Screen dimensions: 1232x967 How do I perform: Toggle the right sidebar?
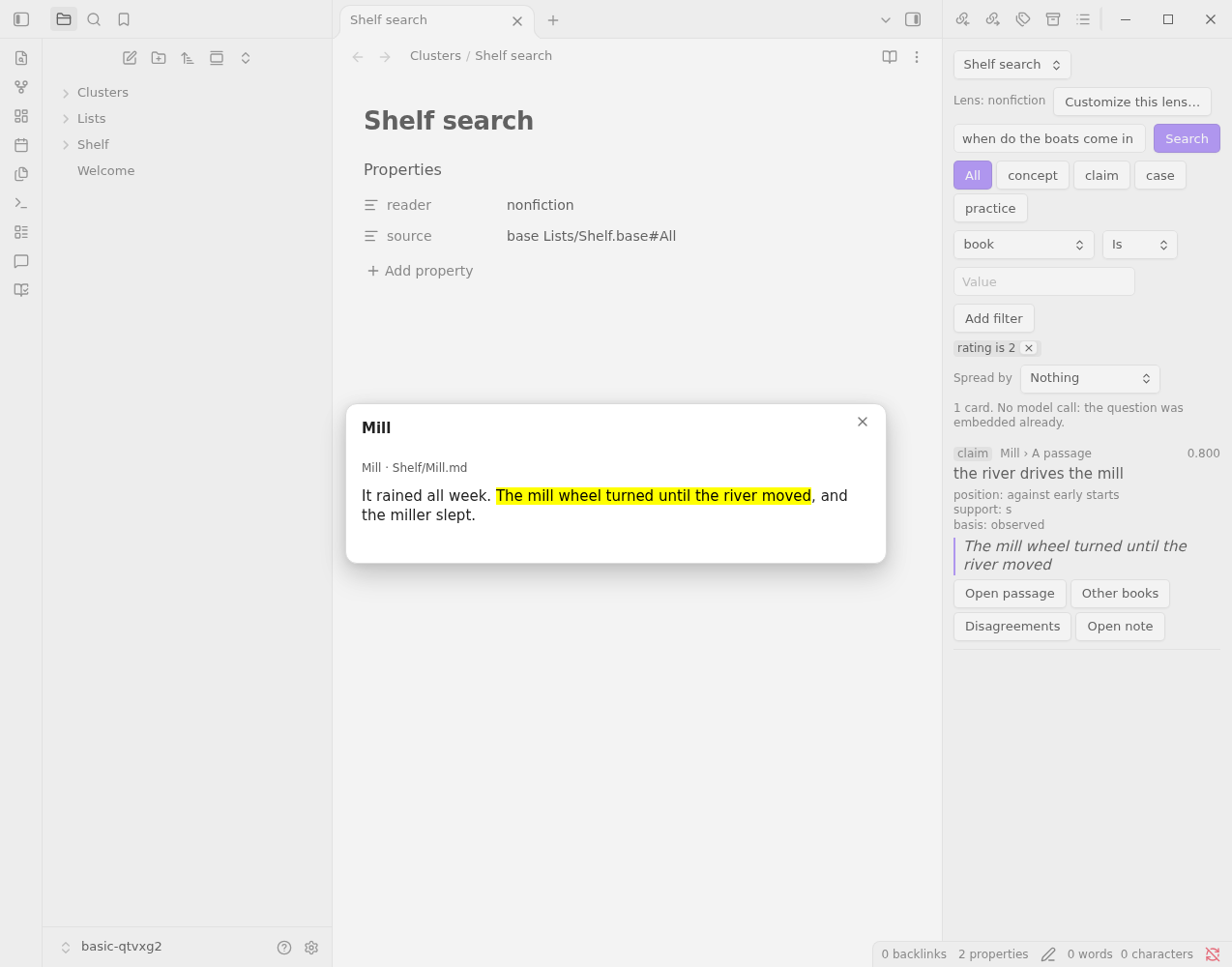913,19
